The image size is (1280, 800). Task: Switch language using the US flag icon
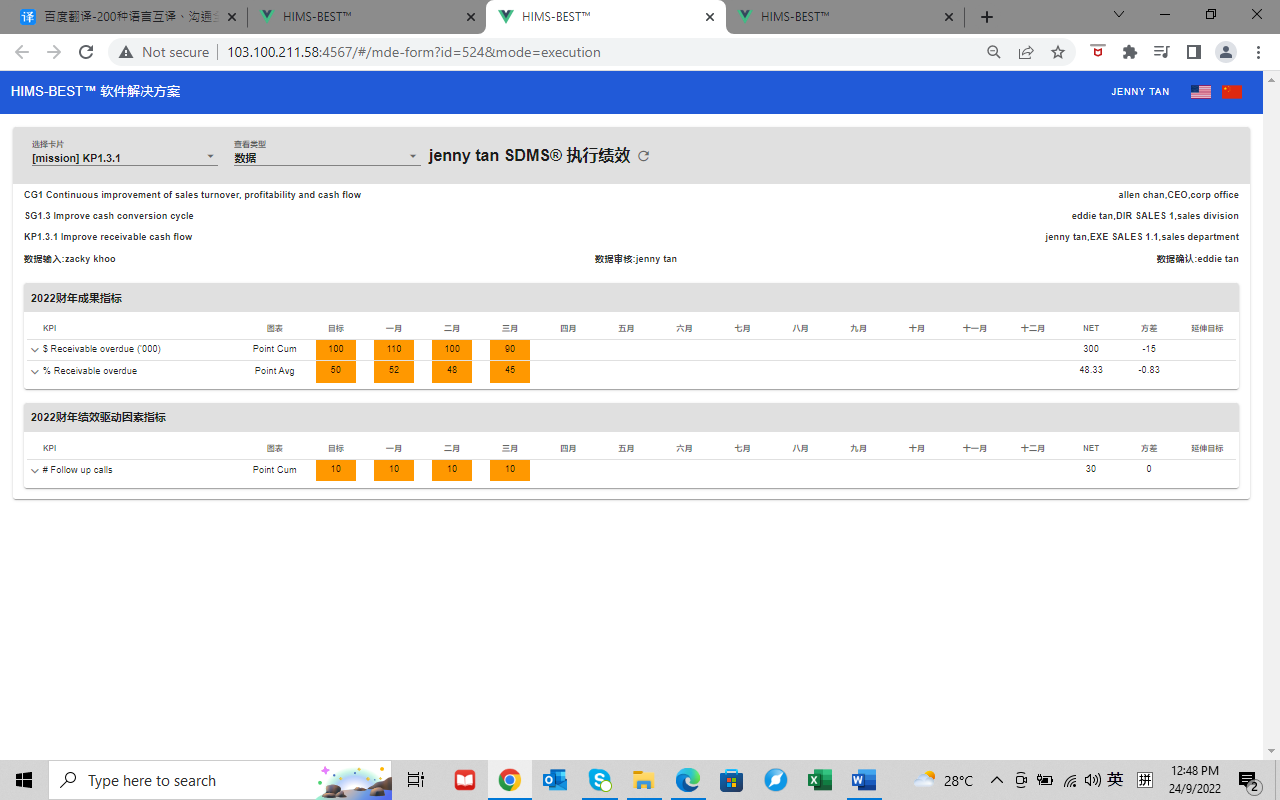1201,92
